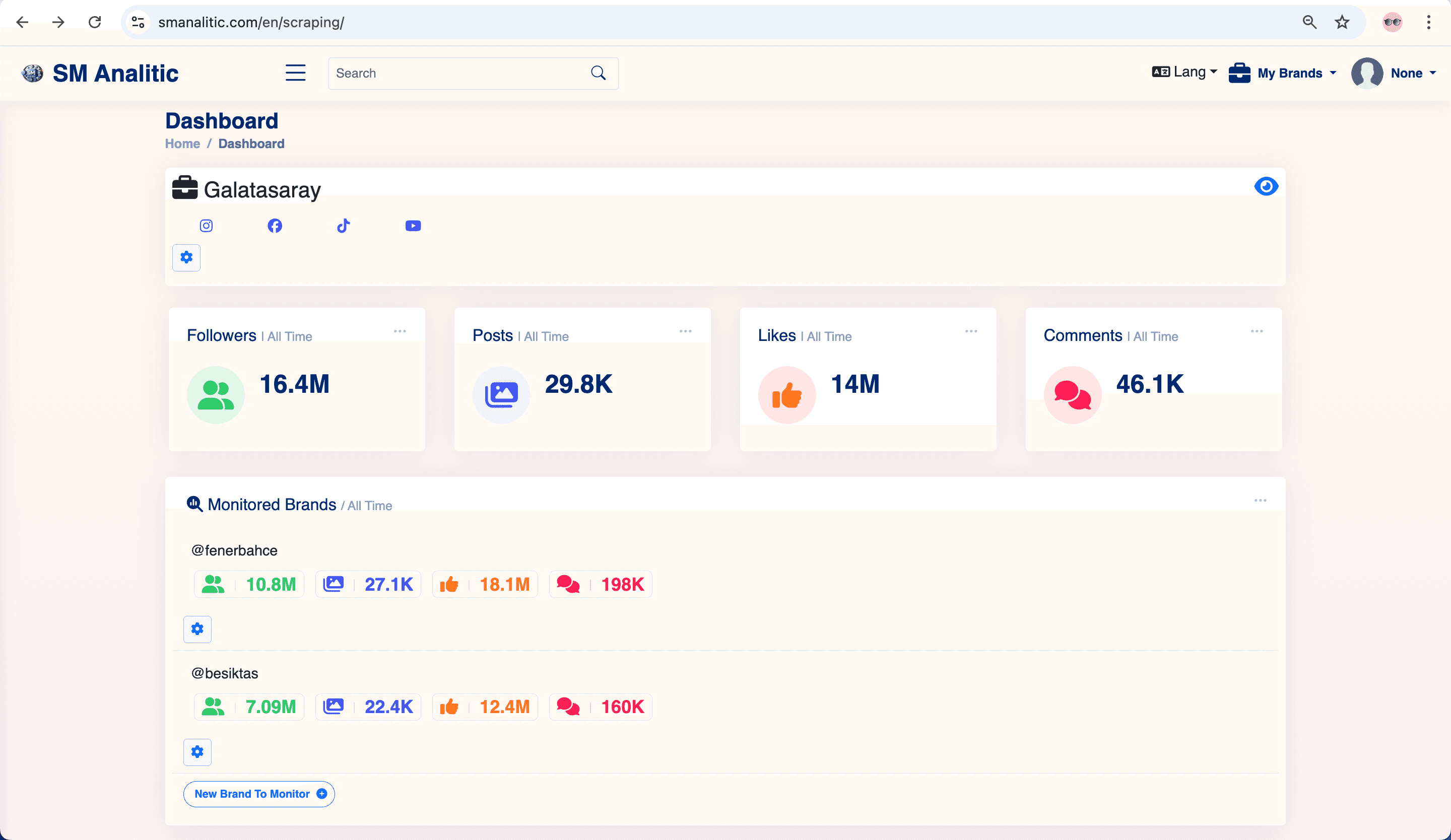The height and width of the screenshot is (840, 1451).
Task: Open Comments card three-dot menu
Action: tap(1257, 331)
